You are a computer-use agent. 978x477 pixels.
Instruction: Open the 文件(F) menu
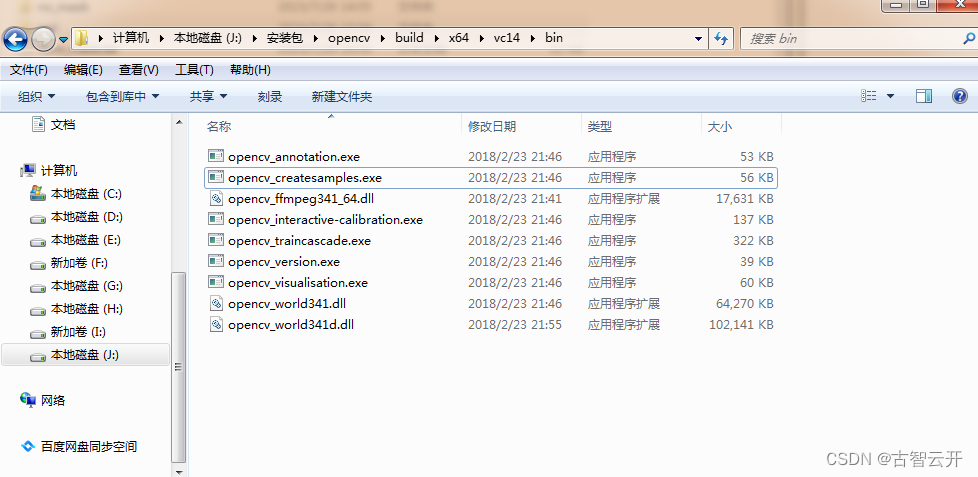click(29, 70)
